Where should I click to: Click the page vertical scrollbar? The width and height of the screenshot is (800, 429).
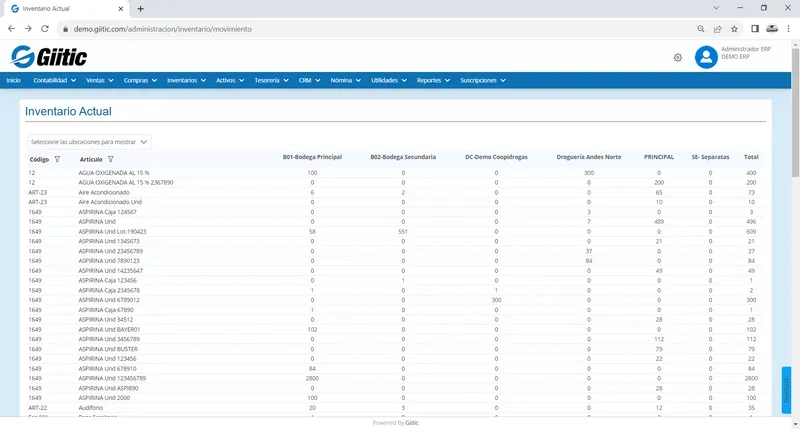[795, 112]
